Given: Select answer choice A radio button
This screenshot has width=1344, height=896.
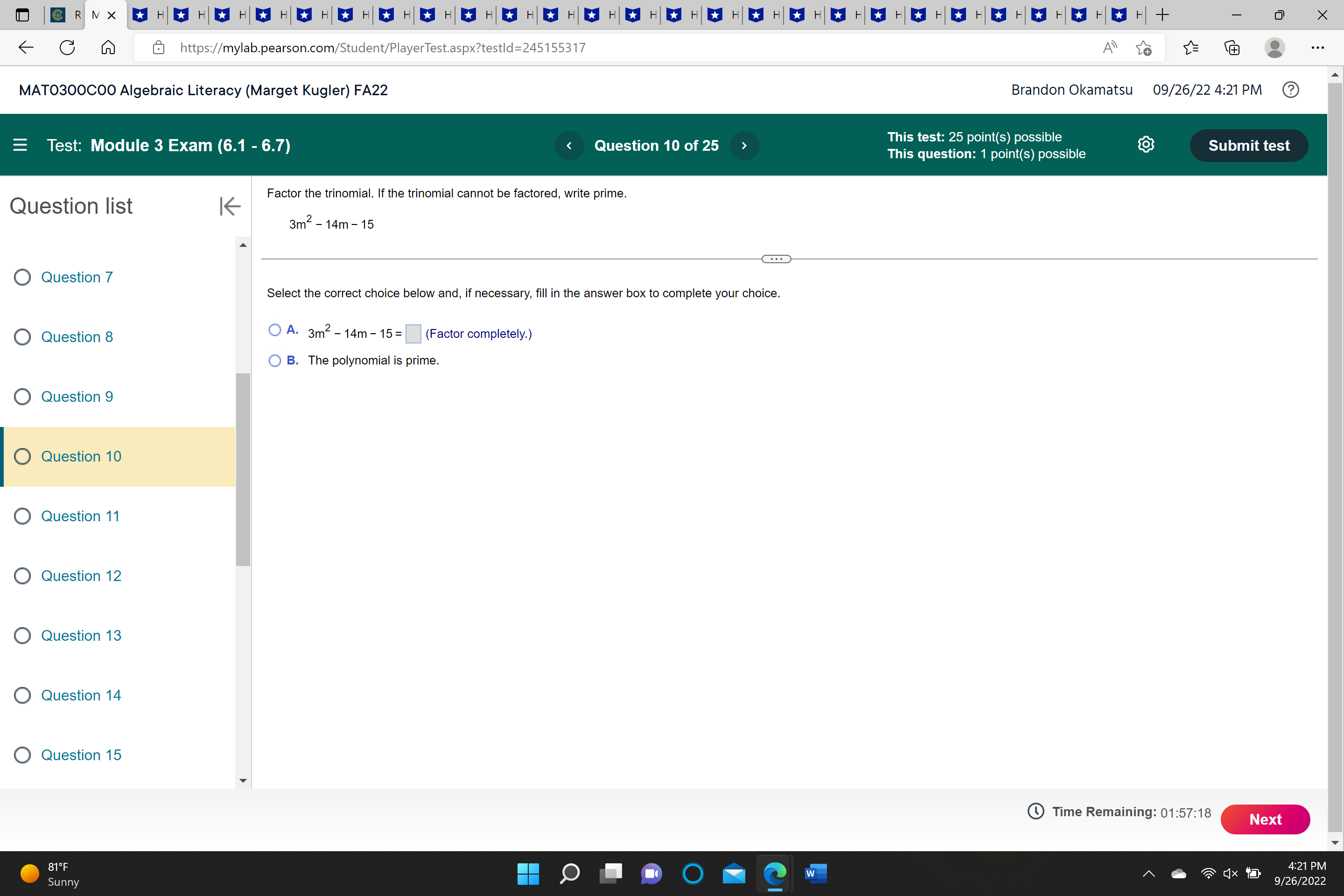Looking at the screenshot, I should point(275,330).
